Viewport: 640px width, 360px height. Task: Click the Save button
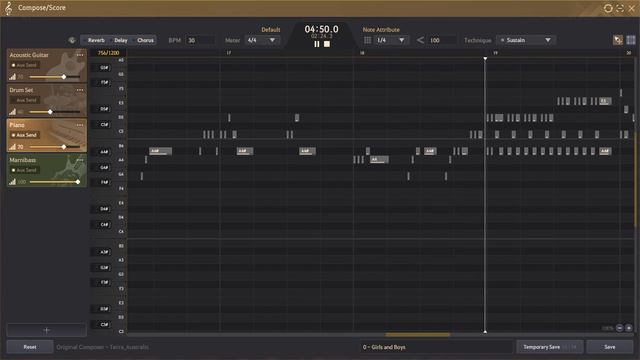pyautogui.click(x=610, y=347)
